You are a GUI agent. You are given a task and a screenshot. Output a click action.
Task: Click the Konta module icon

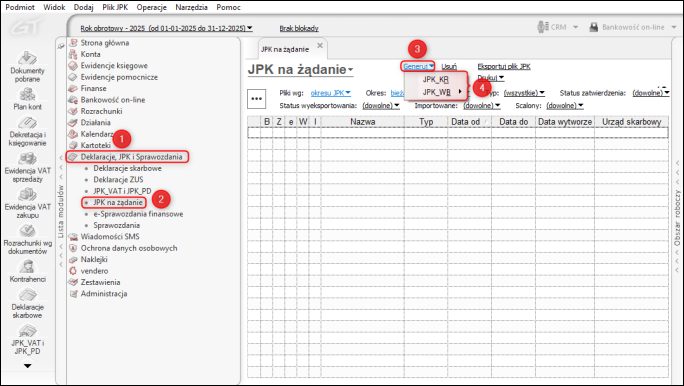[73, 54]
